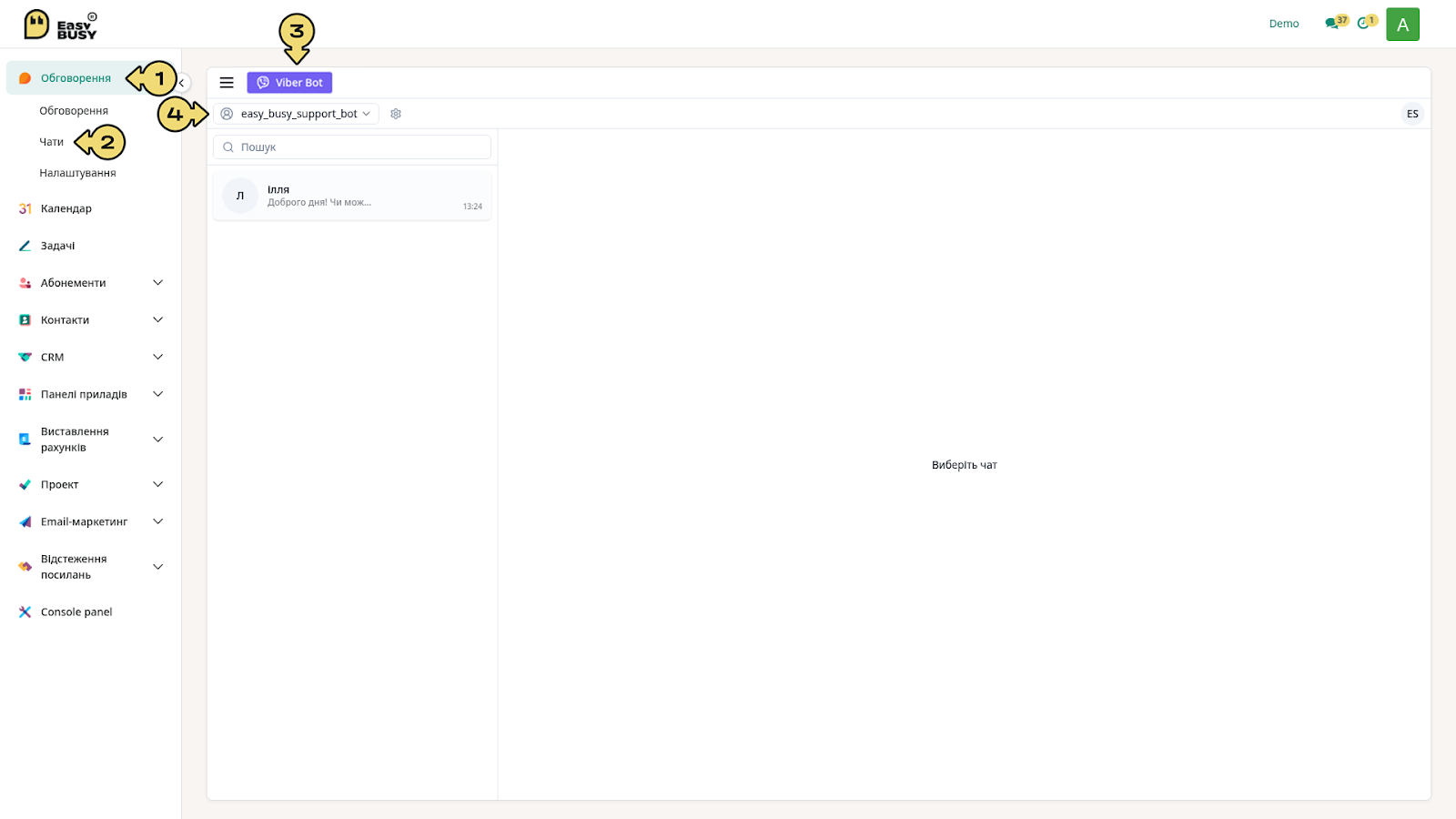Screen dimensions: 1456x819
Task: Click the Контакти icon
Action: (x=25, y=320)
